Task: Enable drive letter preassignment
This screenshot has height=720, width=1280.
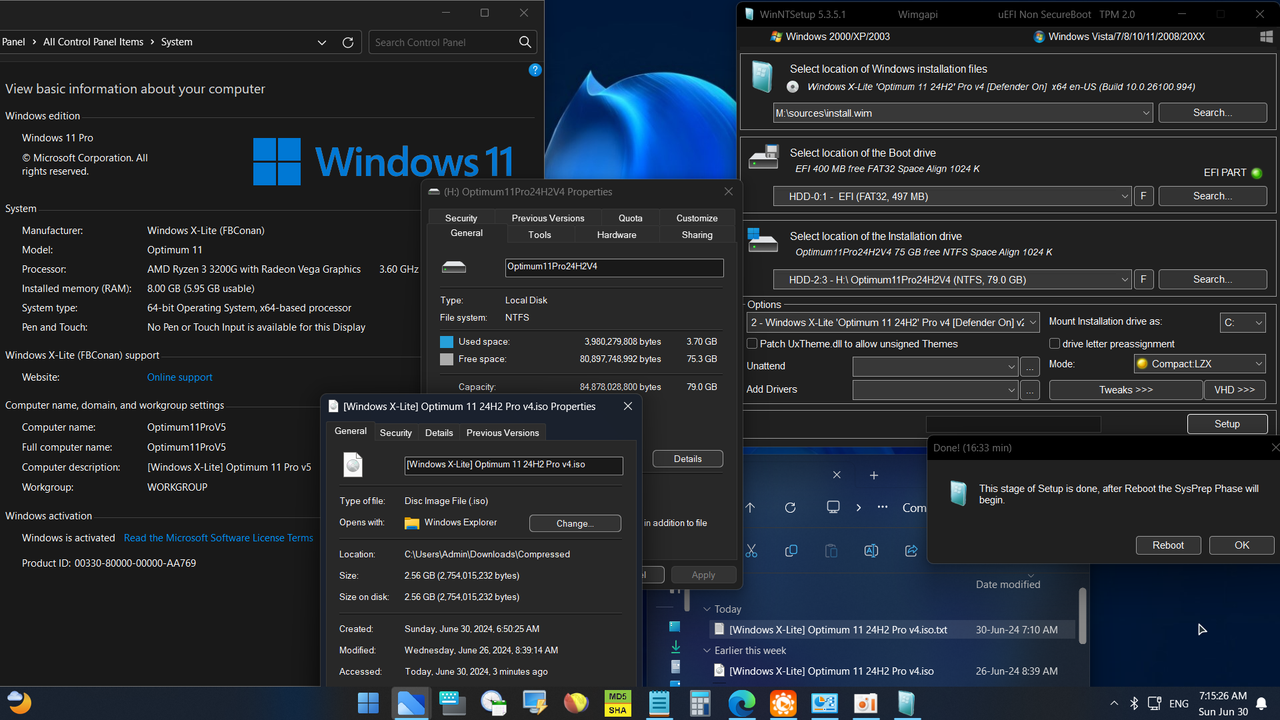Action: click(x=1054, y=343)
